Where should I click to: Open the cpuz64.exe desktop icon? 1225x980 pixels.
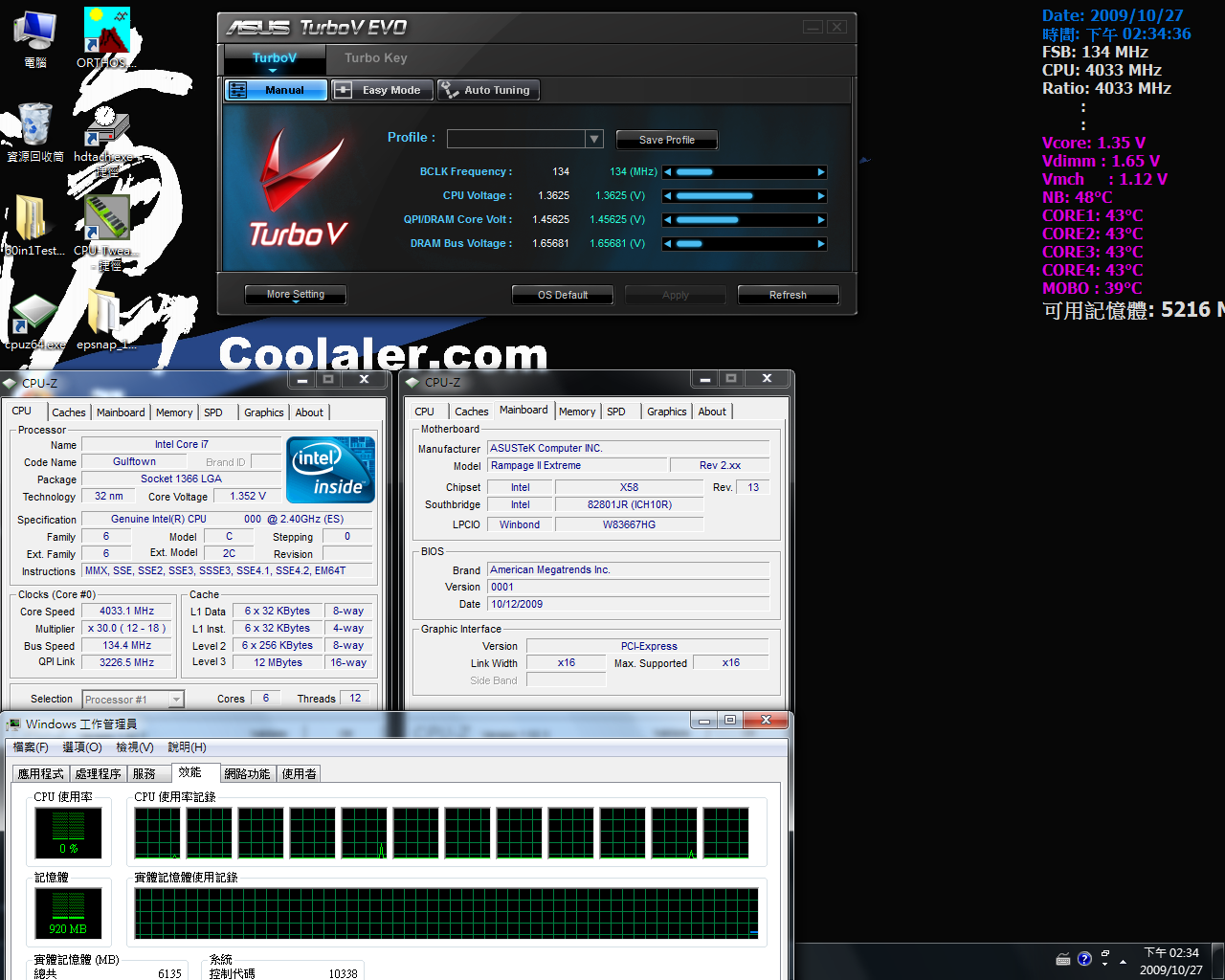coord(35,322)
